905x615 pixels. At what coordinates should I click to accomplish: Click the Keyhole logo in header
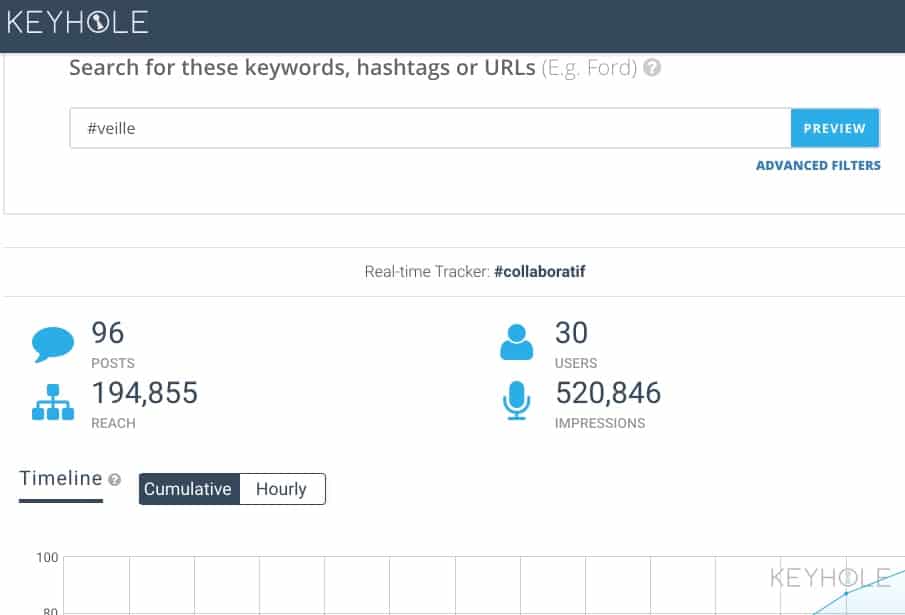[x=78, y=22]
